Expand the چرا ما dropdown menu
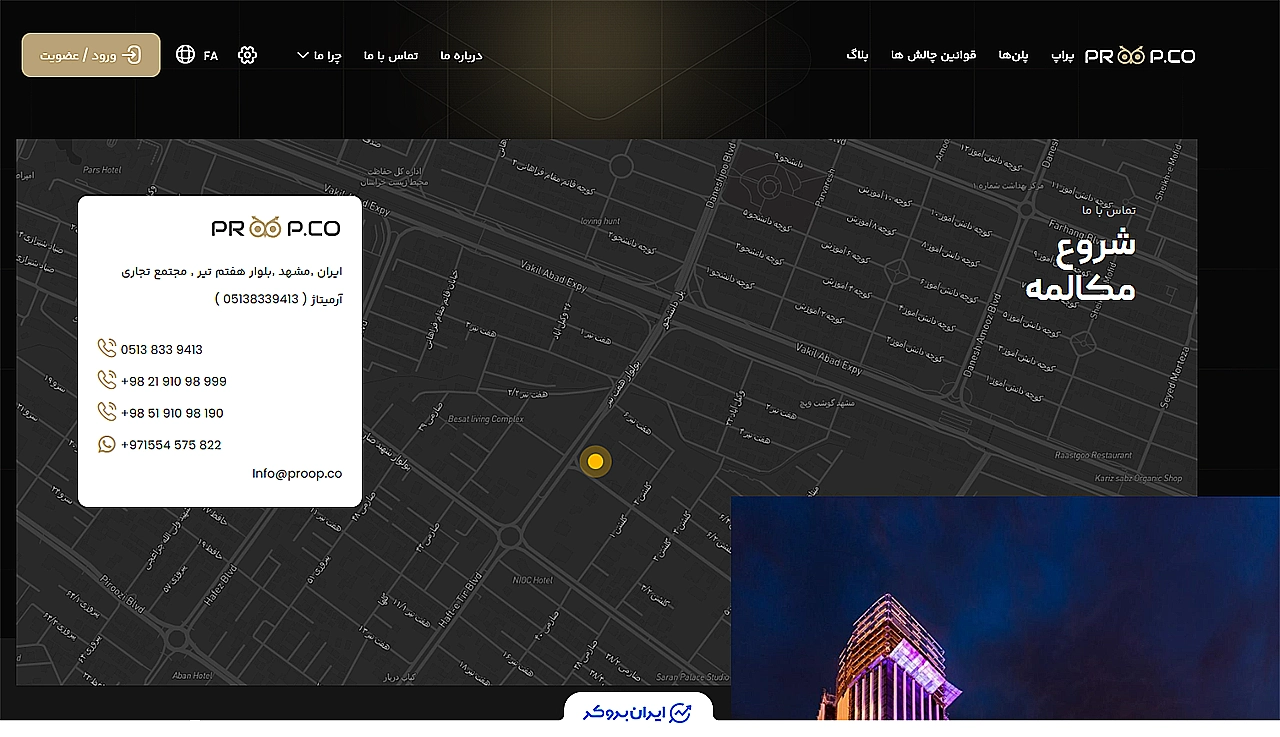 [319, 55]
